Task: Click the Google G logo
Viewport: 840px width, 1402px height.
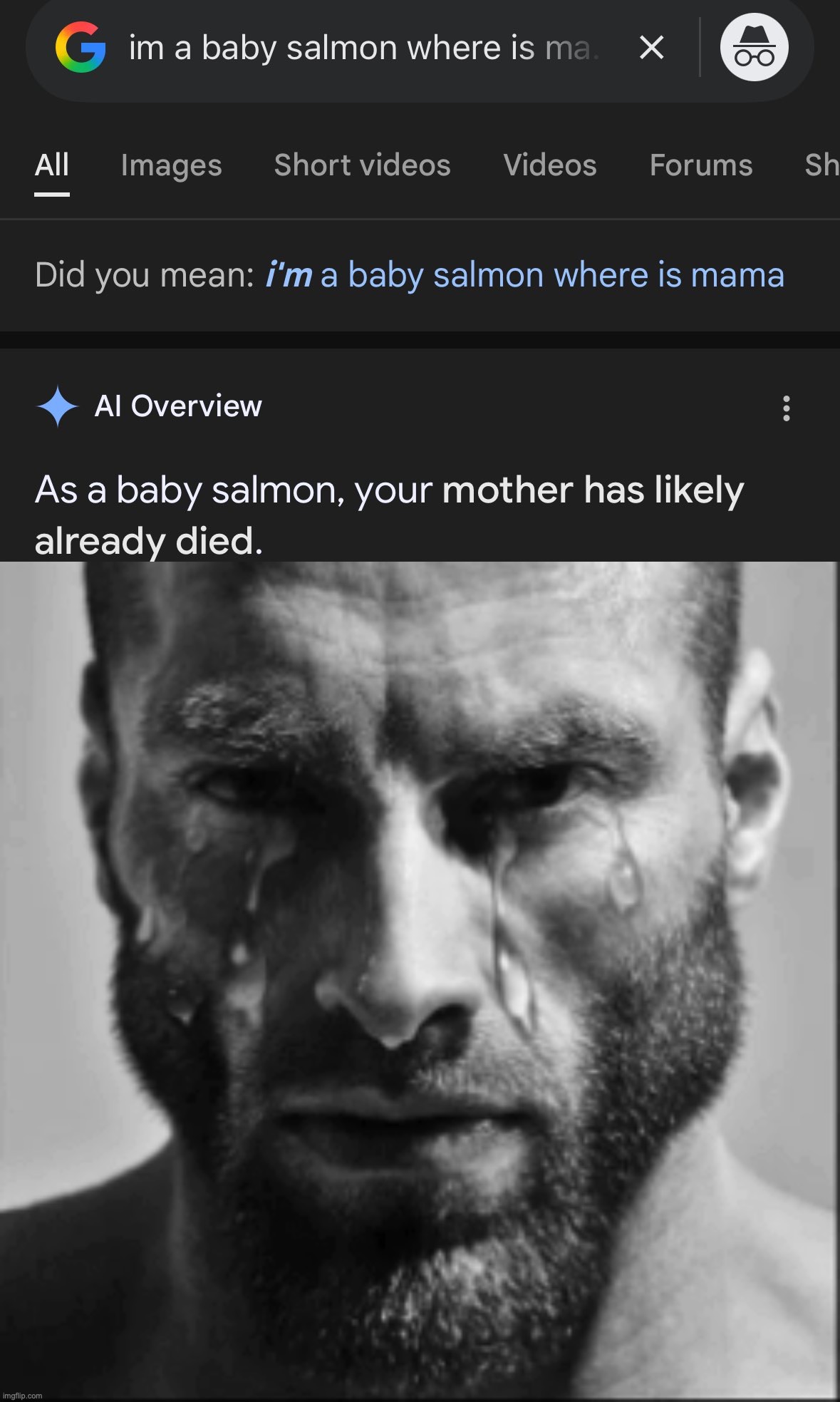Action: (81, 48)
